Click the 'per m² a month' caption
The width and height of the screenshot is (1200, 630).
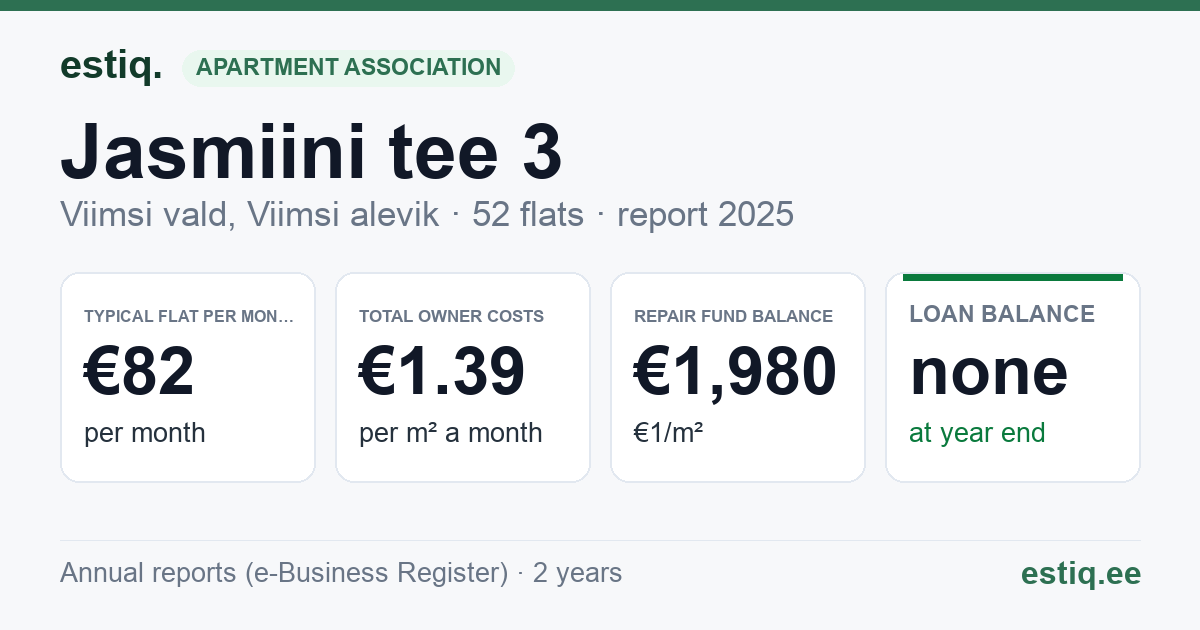tap(451, 433)
